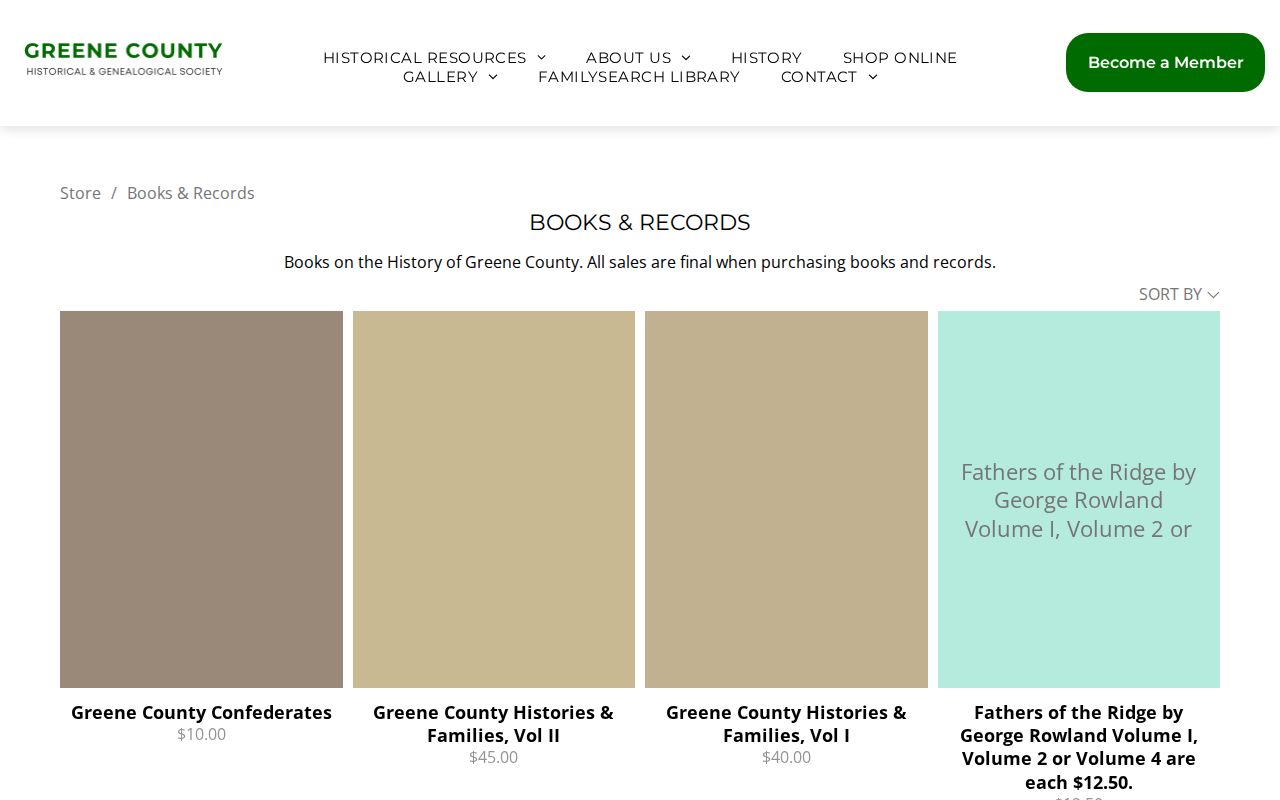Click the Books & Records page heading

click(x=640, y=222)
